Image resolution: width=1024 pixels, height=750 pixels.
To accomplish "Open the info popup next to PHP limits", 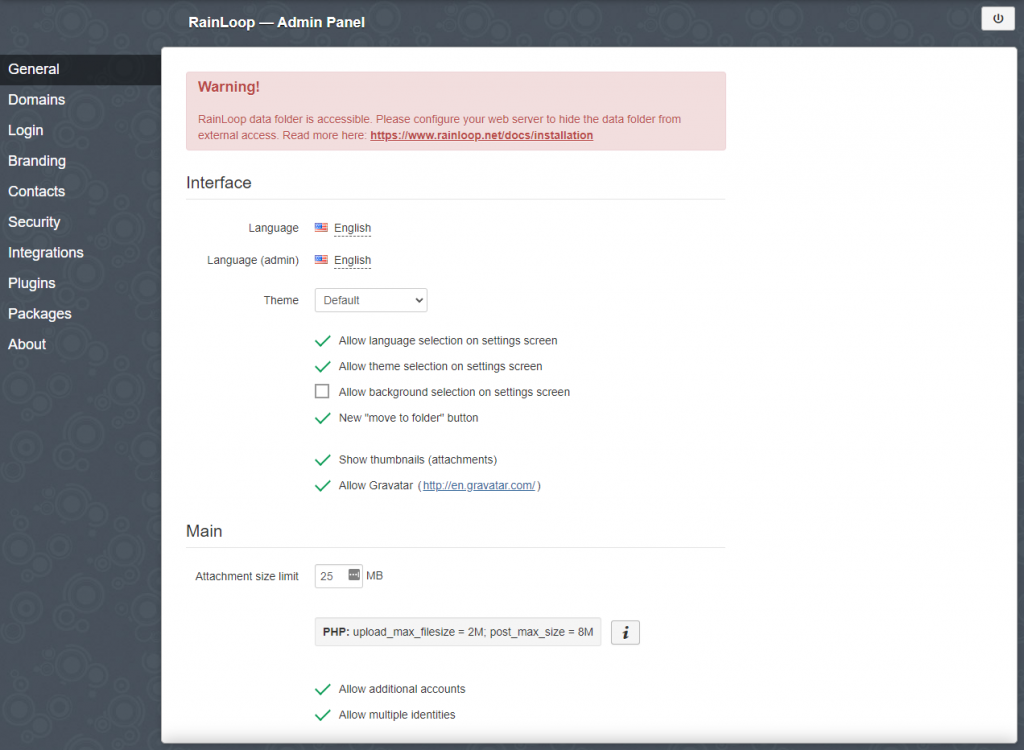I will pos(625,632).
